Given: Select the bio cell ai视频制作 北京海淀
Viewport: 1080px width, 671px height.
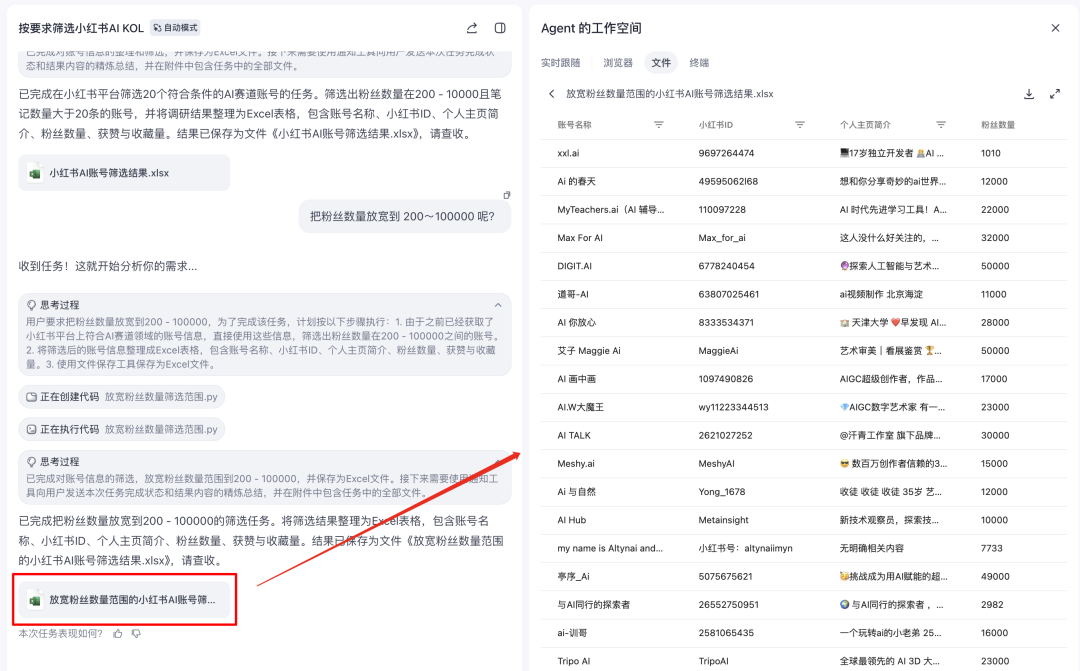Looking at the screenshot, I should [881, 294].
